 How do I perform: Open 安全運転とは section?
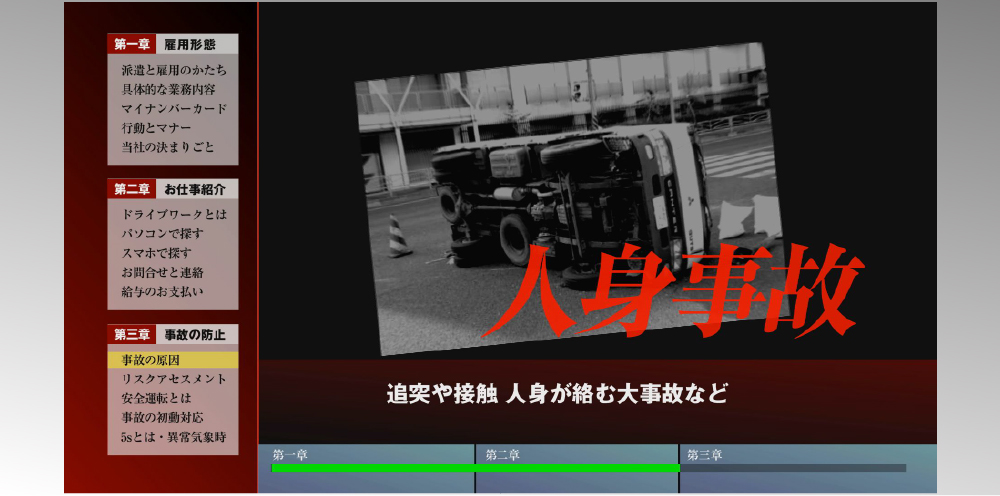pyautogui.click(x=156, y=398)
